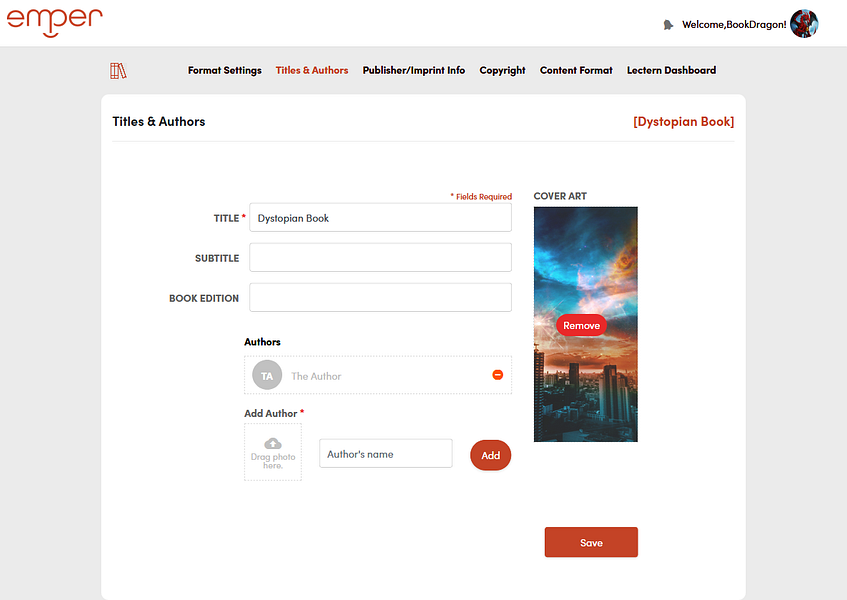Viewport: 847px width, 600px height.
Task: Select the Titles & Authors tab
Action: click(x=312, y=70)
